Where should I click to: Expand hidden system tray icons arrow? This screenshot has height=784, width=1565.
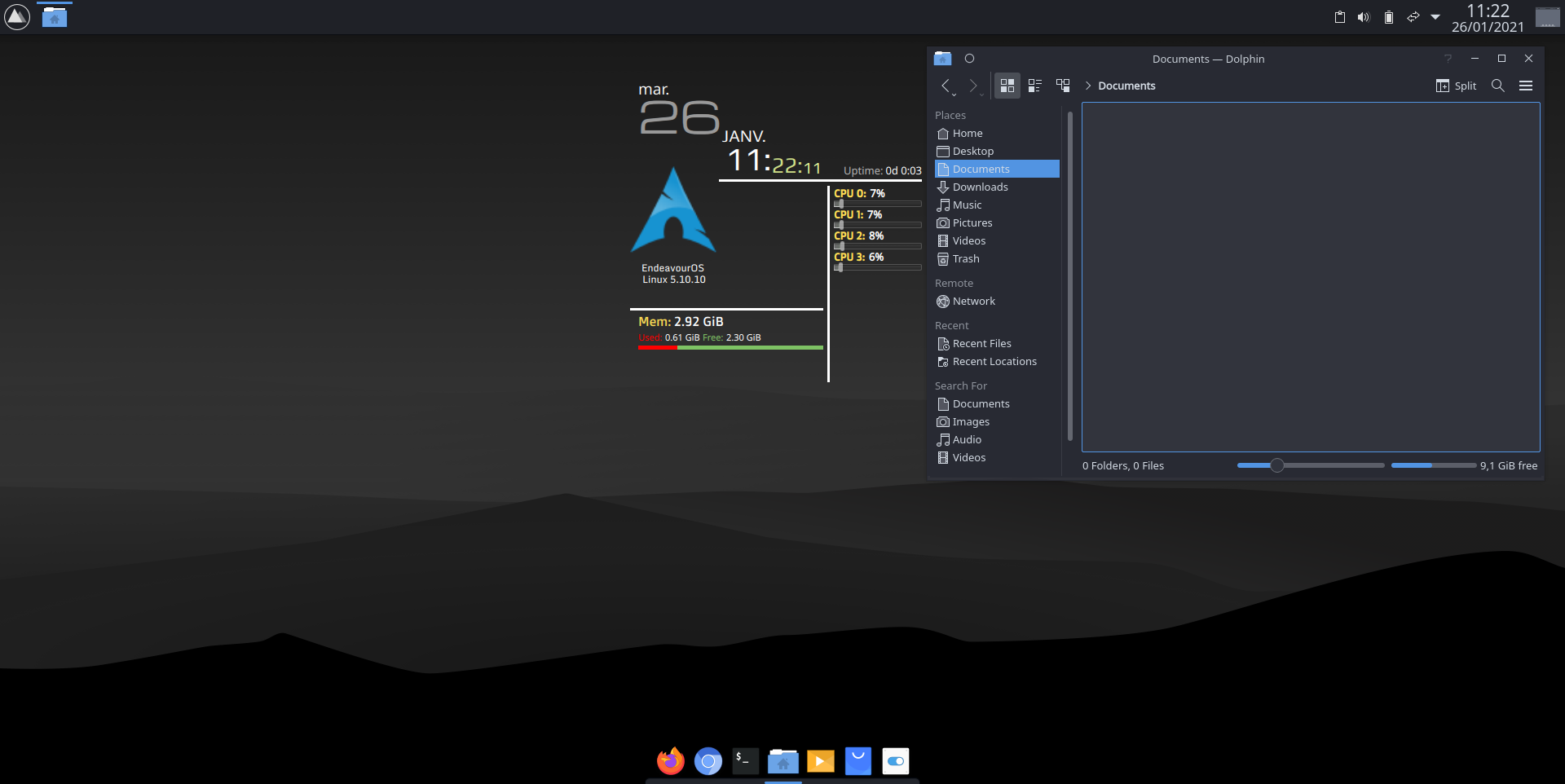tap(1435, 17)
